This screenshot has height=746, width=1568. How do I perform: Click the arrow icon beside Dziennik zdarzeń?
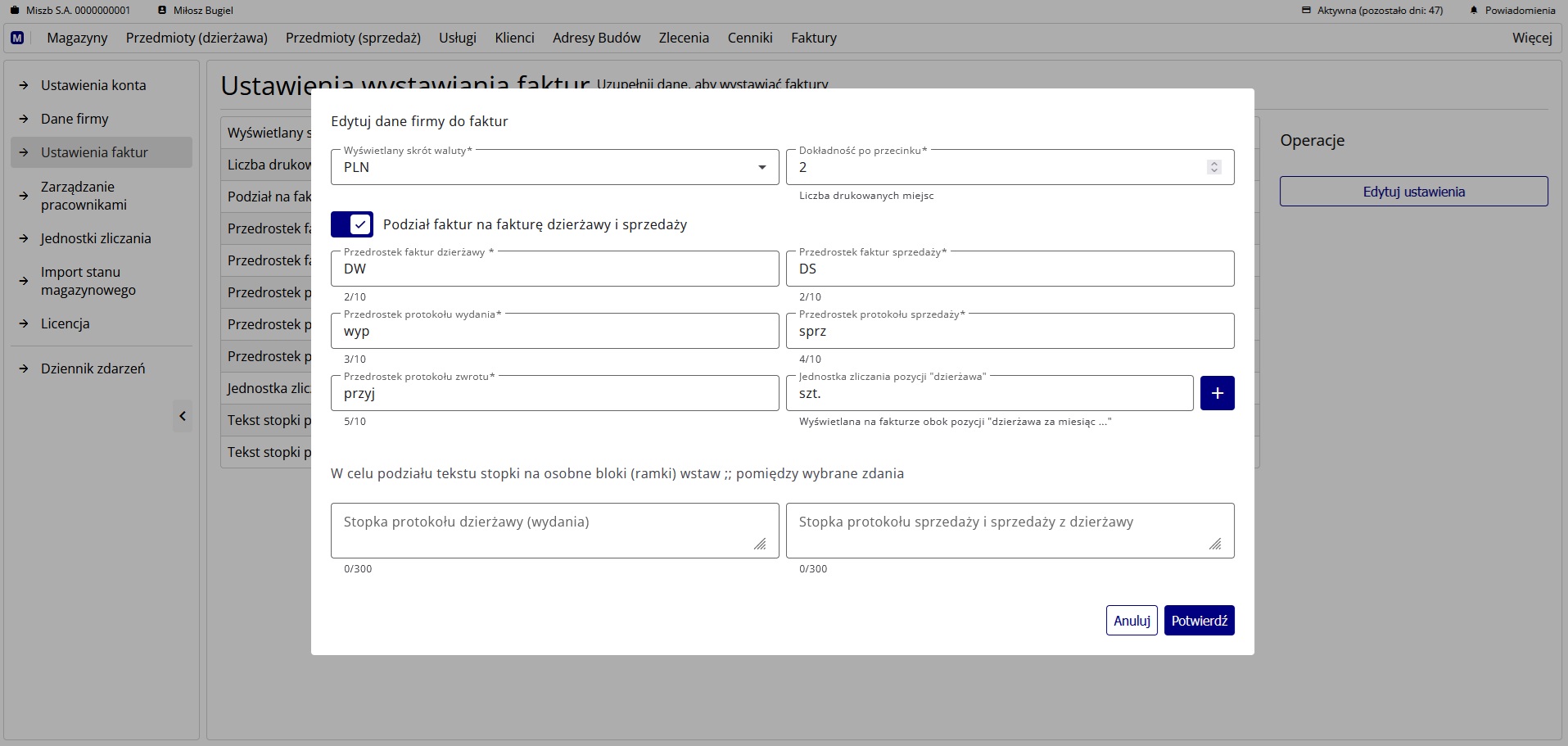coord(24,368)
